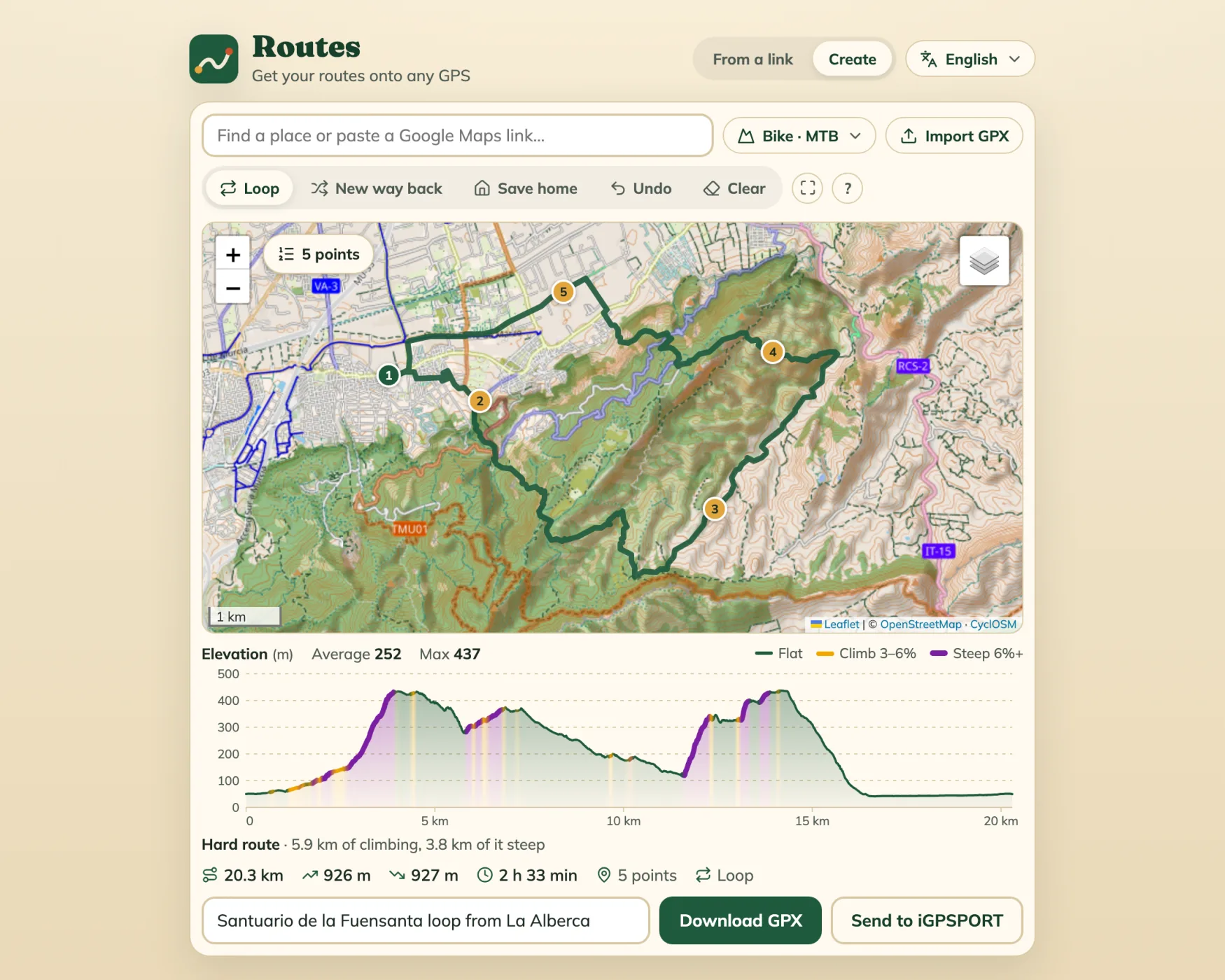The height and width of the screenshot is (980, 1225).
Task: Select waypoint marker 4 on the map
Action: [773, 352]
